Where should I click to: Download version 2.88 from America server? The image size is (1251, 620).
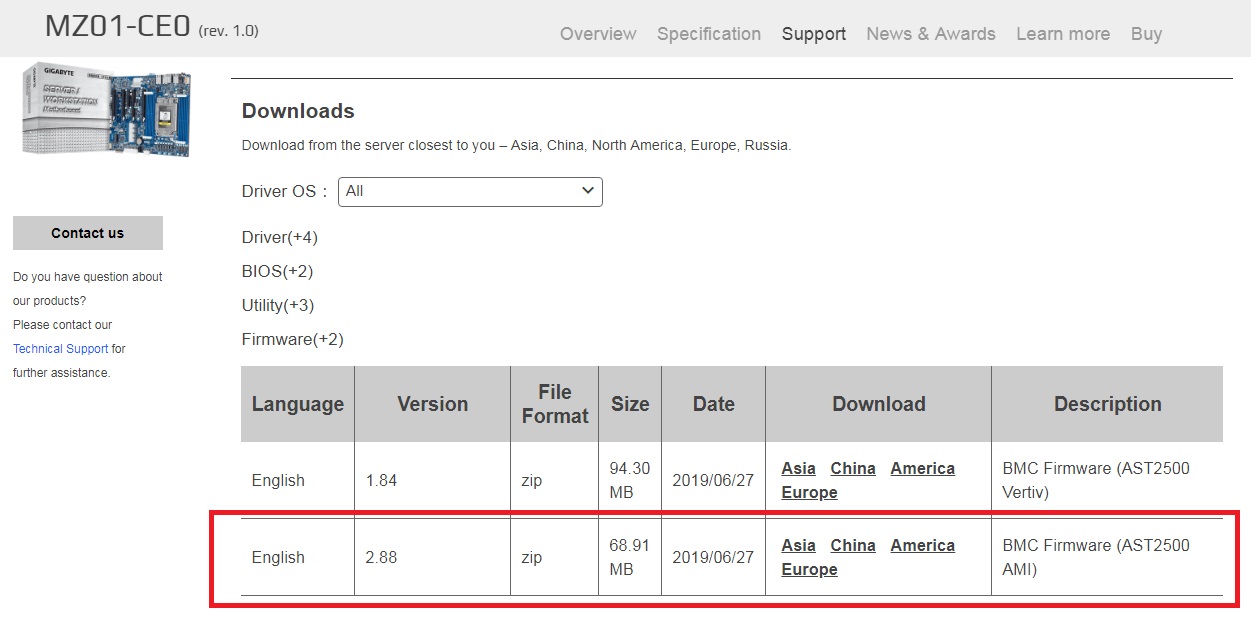tap(923, 545)
